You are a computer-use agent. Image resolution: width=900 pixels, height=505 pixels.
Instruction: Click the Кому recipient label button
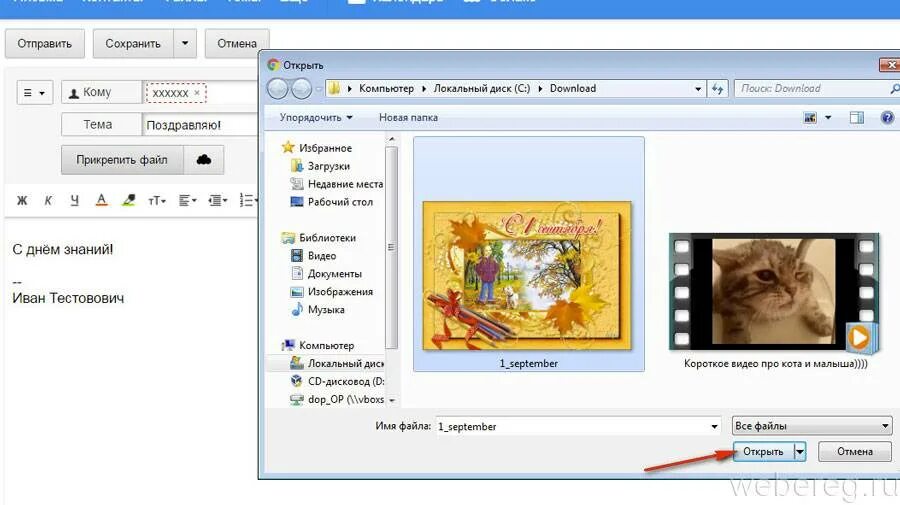[102, 92]
